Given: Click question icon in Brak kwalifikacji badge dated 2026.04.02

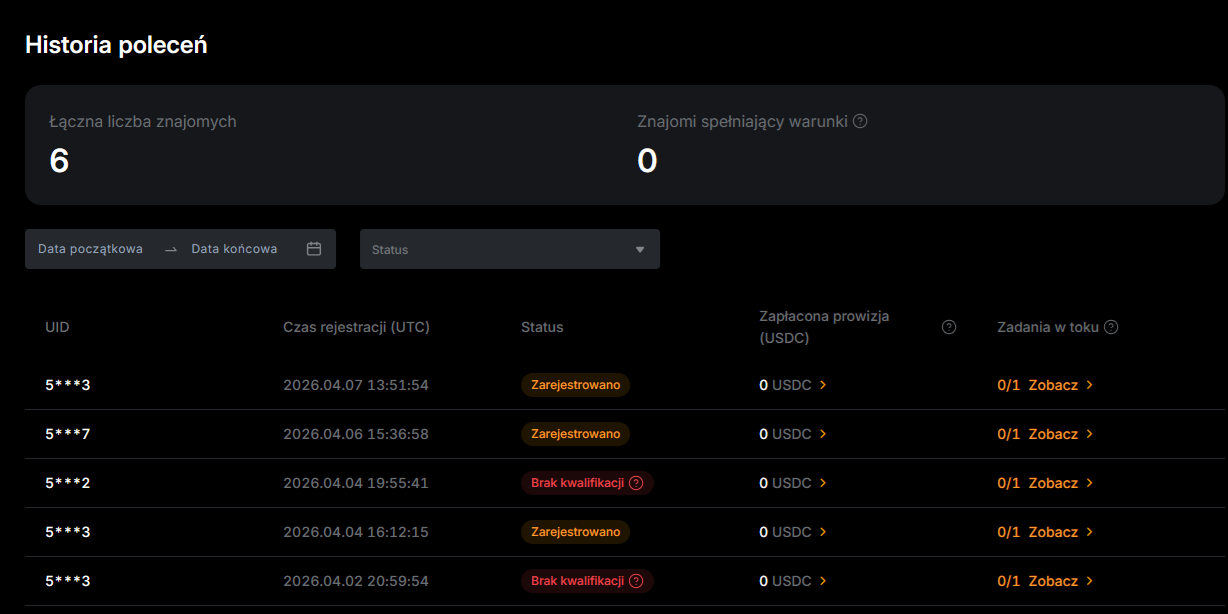Looking at the screenshot, I should click(636, 581).
